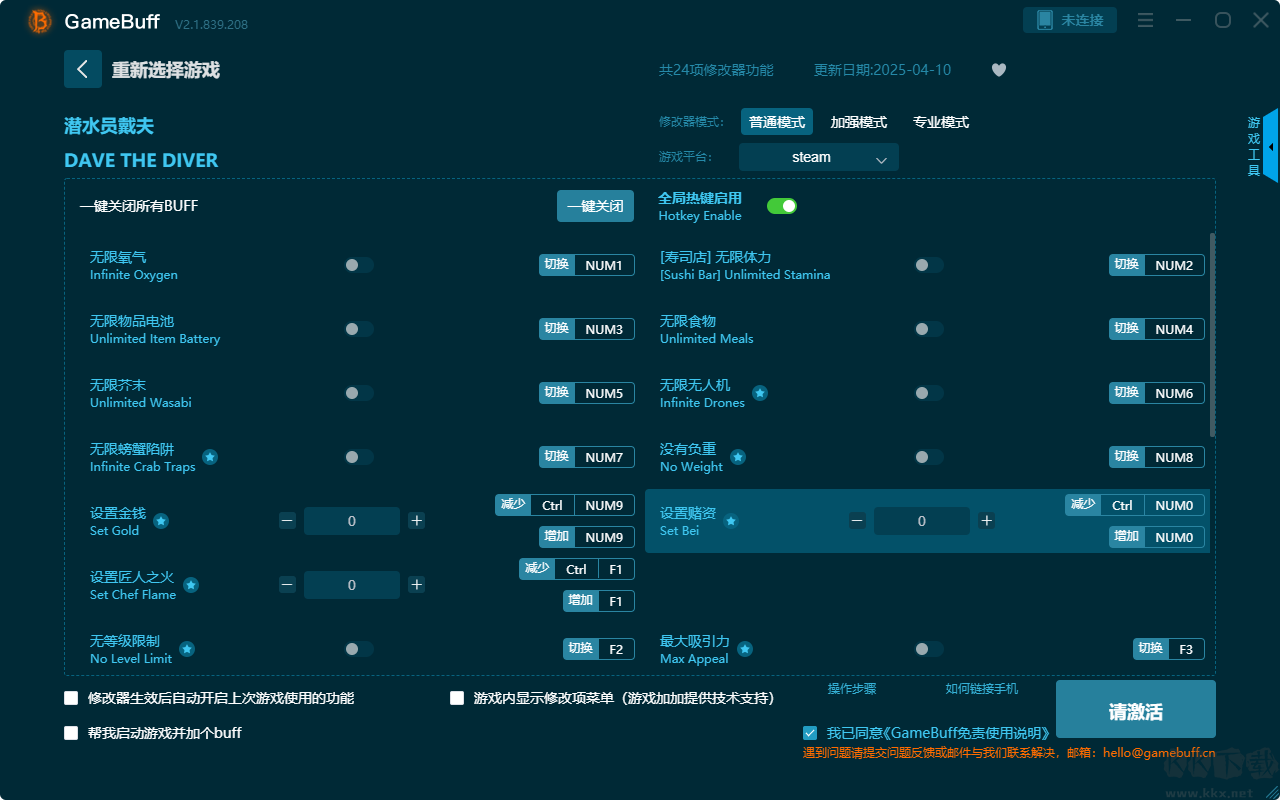Click the GameBuff logo icon
This screenshot has width=1280, height=800.
coord(40,21)
